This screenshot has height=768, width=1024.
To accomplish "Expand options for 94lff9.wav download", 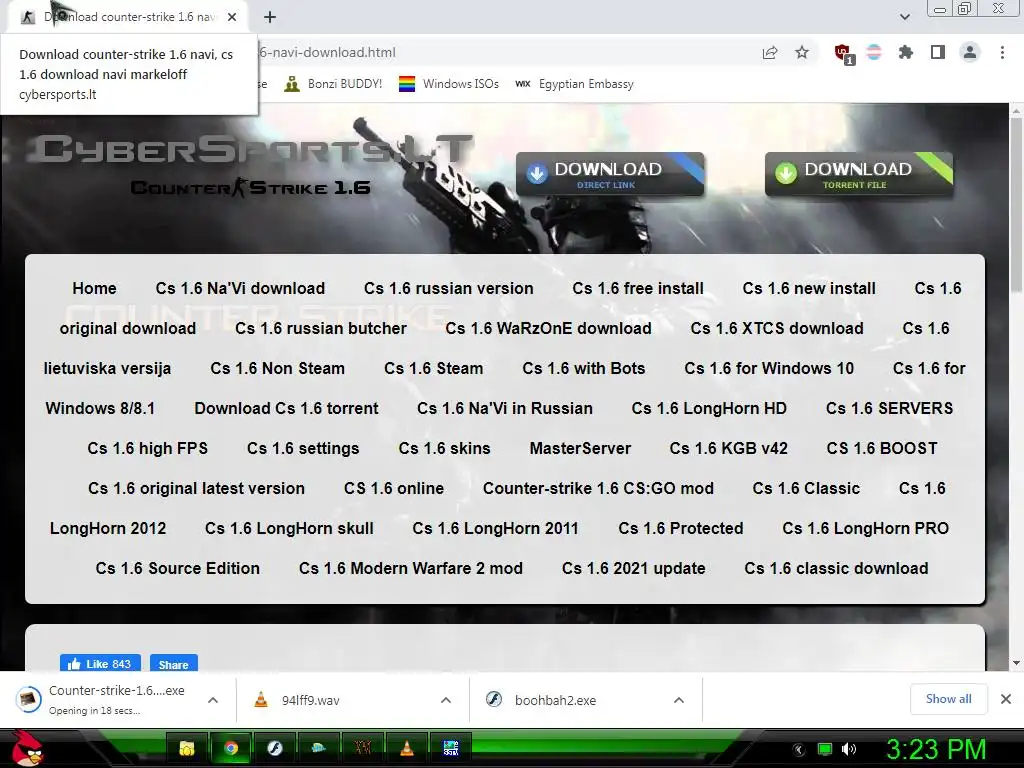I will [x=446, y=700].
